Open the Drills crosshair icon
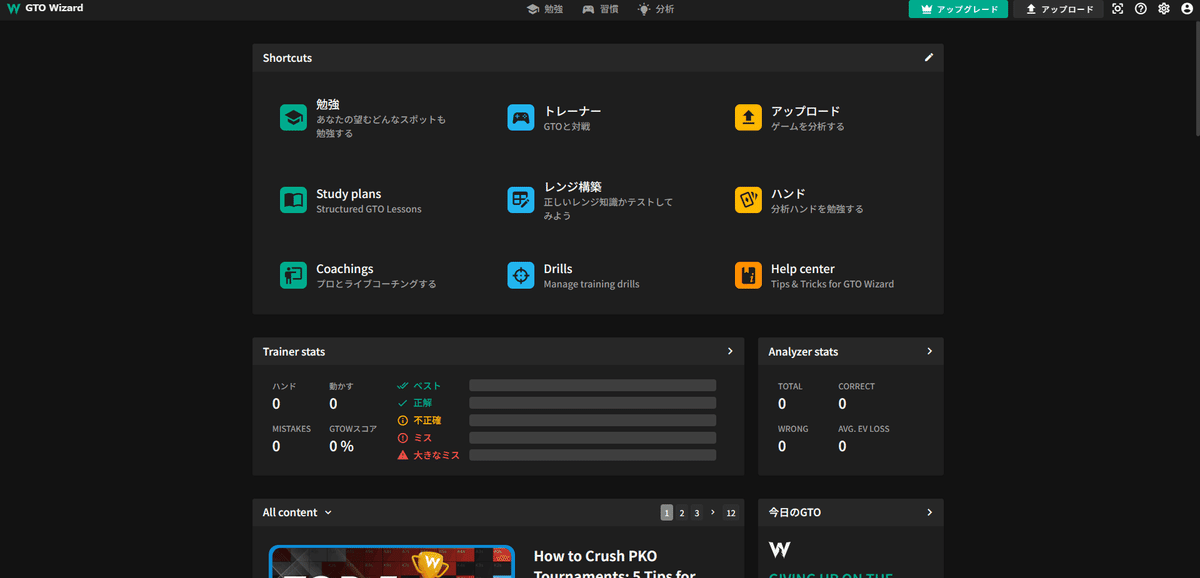The width and height of the screenshot is (1200, 578). (520, 275)
